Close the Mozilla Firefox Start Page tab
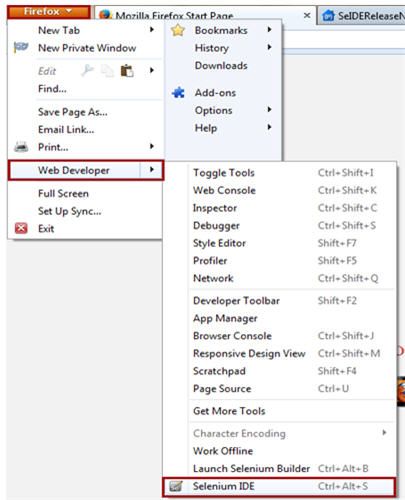The height and width of the screenshot is (500, 405). pos(307,15)
